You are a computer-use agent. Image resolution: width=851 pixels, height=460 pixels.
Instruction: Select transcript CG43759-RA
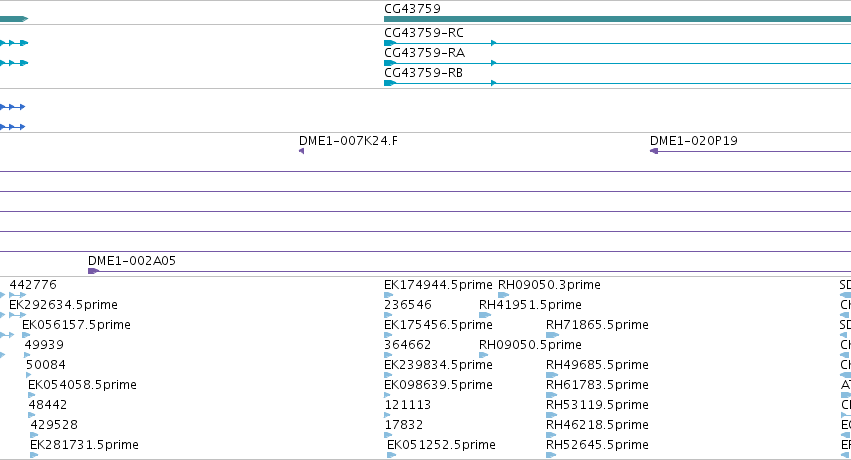pos(424,53)
